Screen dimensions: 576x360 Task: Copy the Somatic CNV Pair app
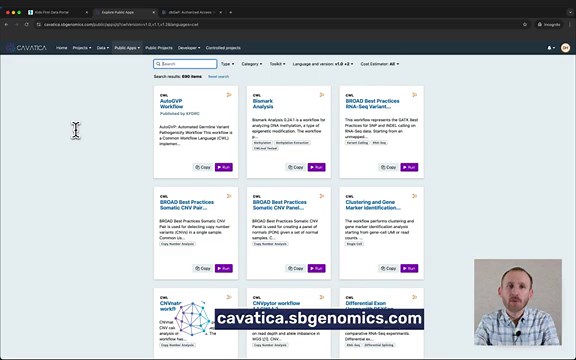[x=202, y=268]
